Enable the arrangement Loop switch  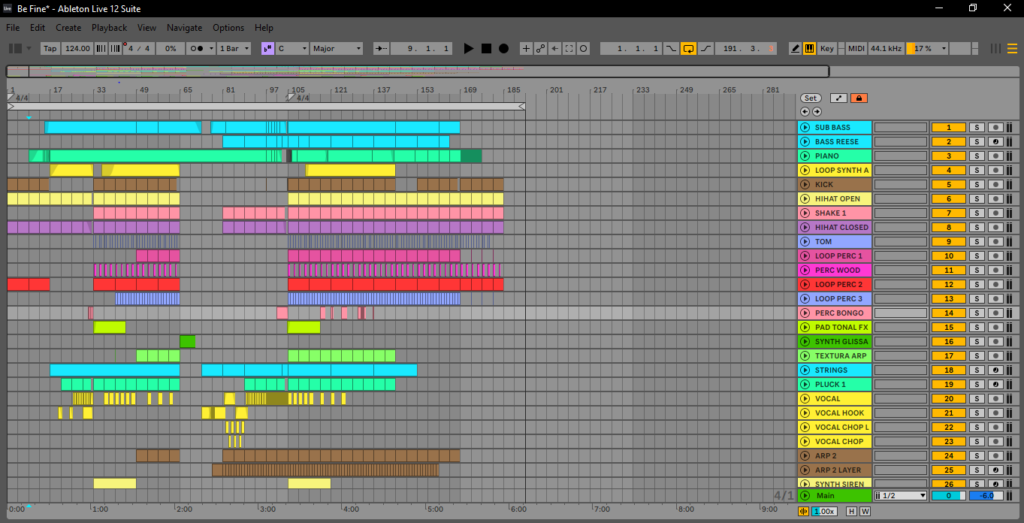689,48
